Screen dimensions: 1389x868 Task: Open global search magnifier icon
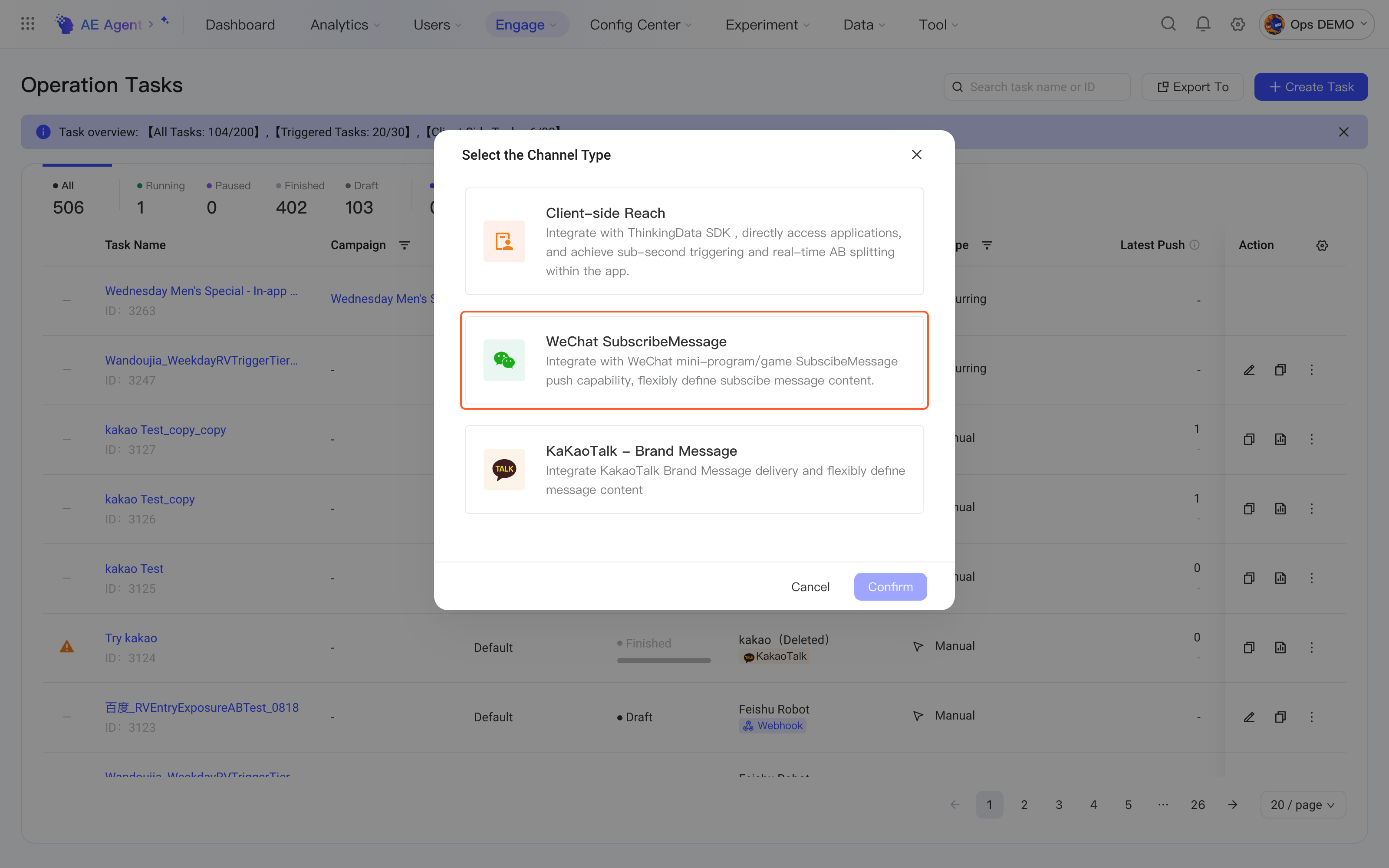point(1168,24)
